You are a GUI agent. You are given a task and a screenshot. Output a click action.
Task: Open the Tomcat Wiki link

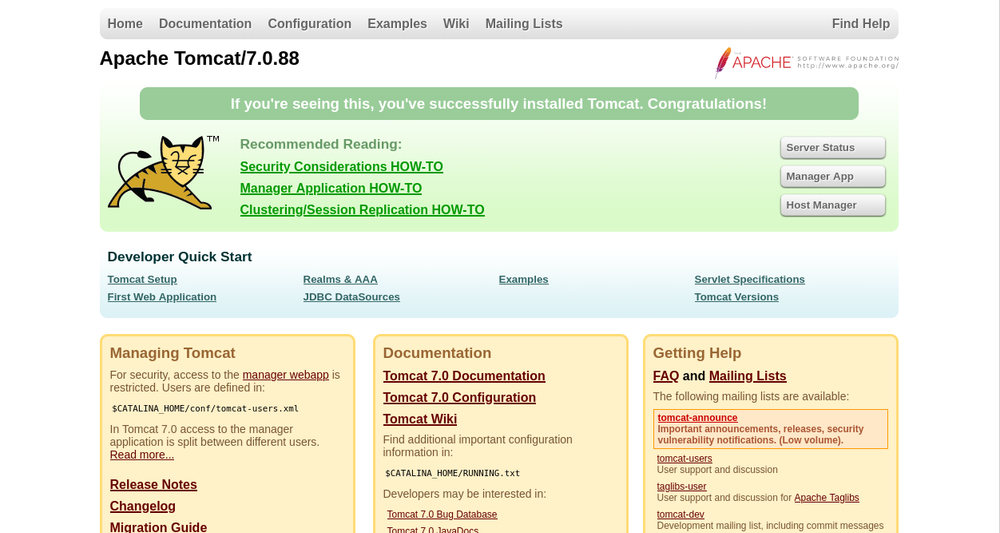[420, 420]
